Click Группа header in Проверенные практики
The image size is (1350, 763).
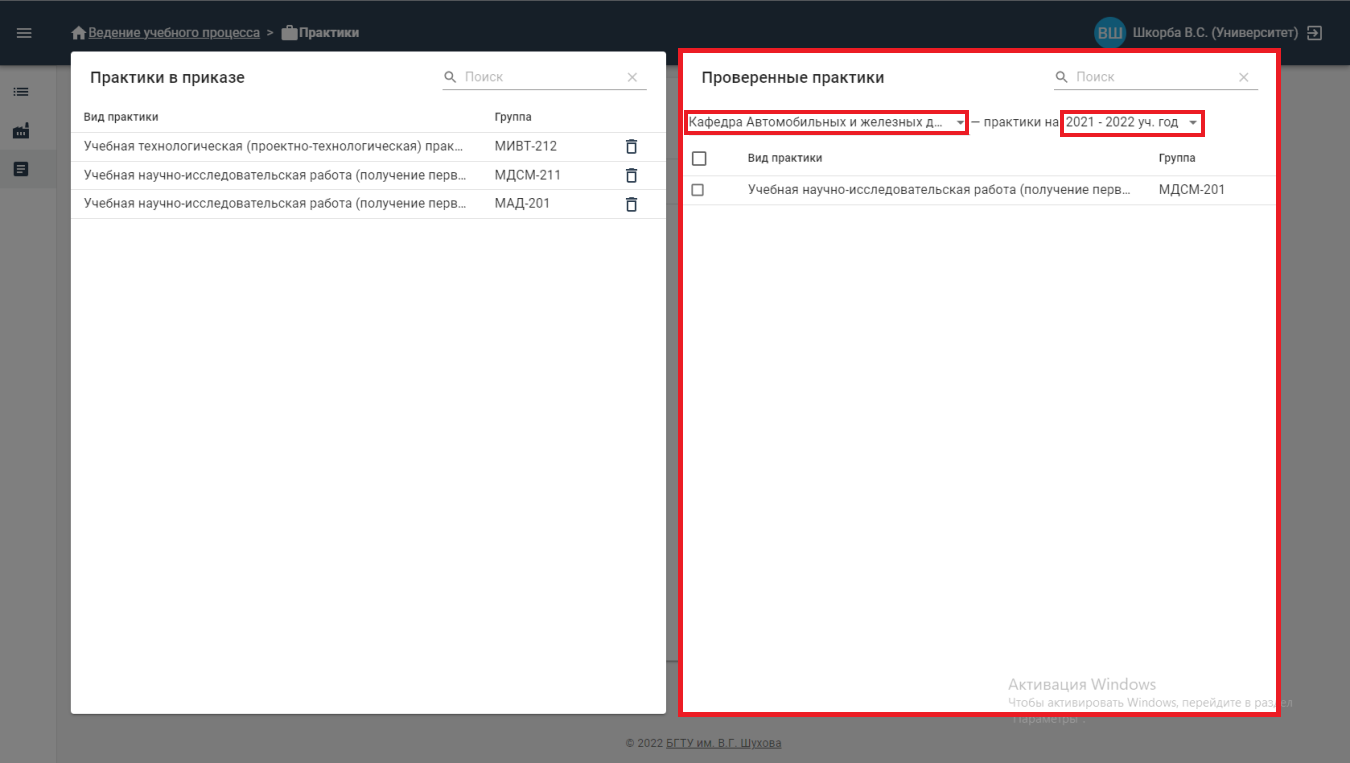click(x=1177, y=158)
